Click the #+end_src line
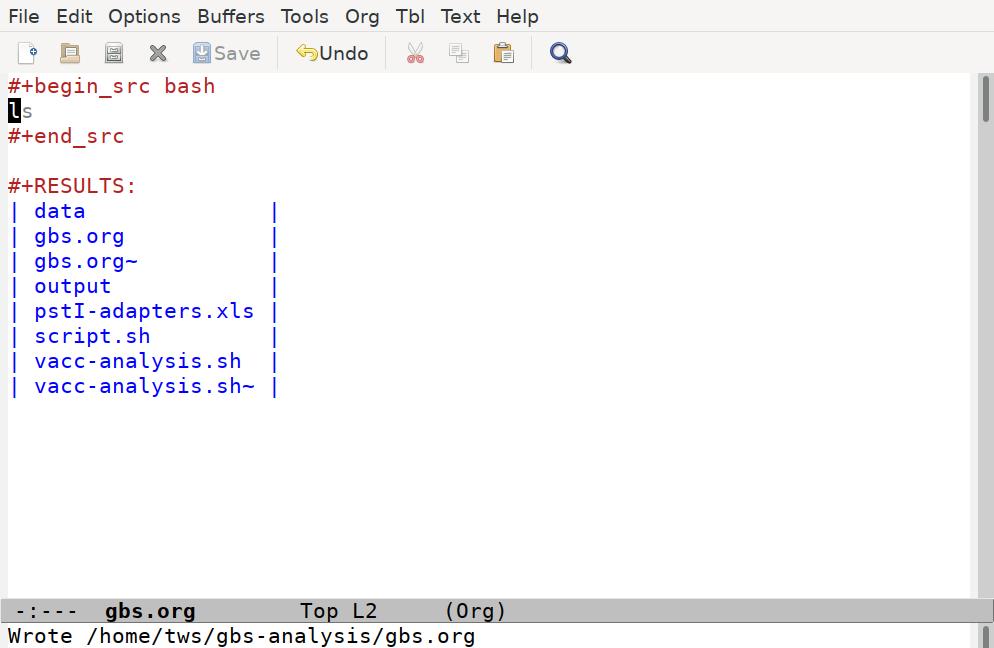994x648 pixels. point(66,136)
